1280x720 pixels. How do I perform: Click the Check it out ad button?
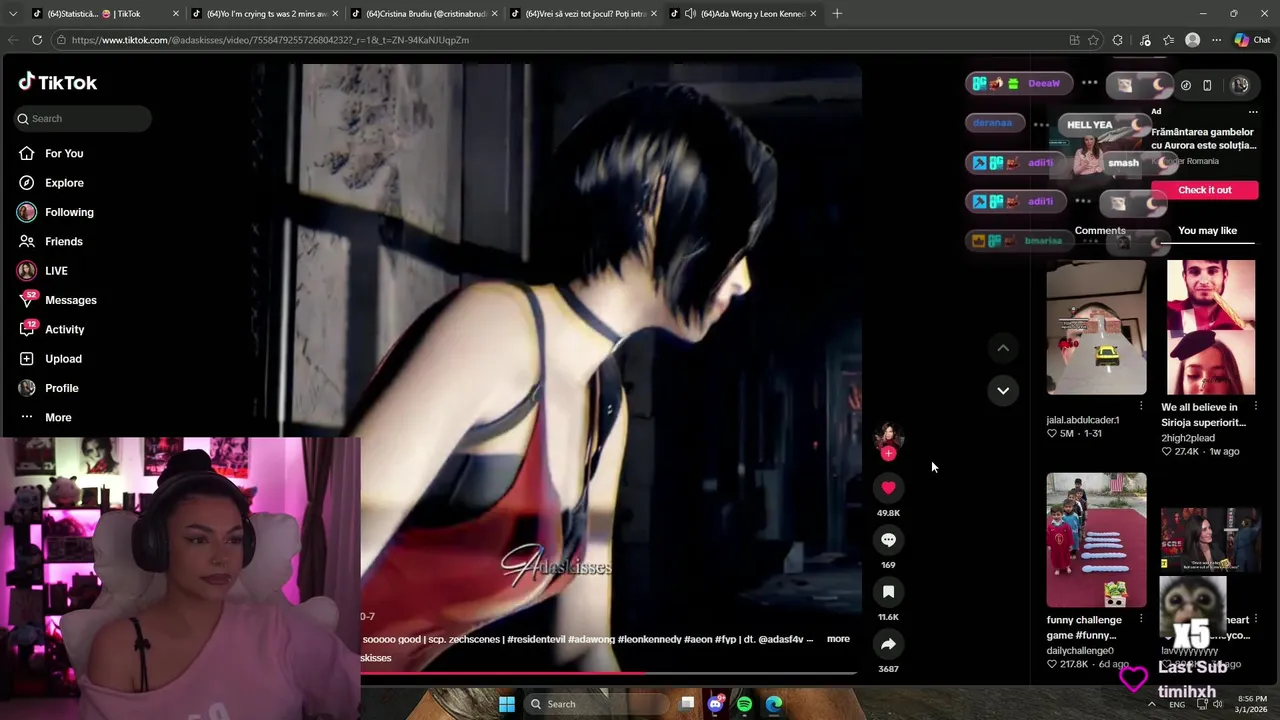1204,190
